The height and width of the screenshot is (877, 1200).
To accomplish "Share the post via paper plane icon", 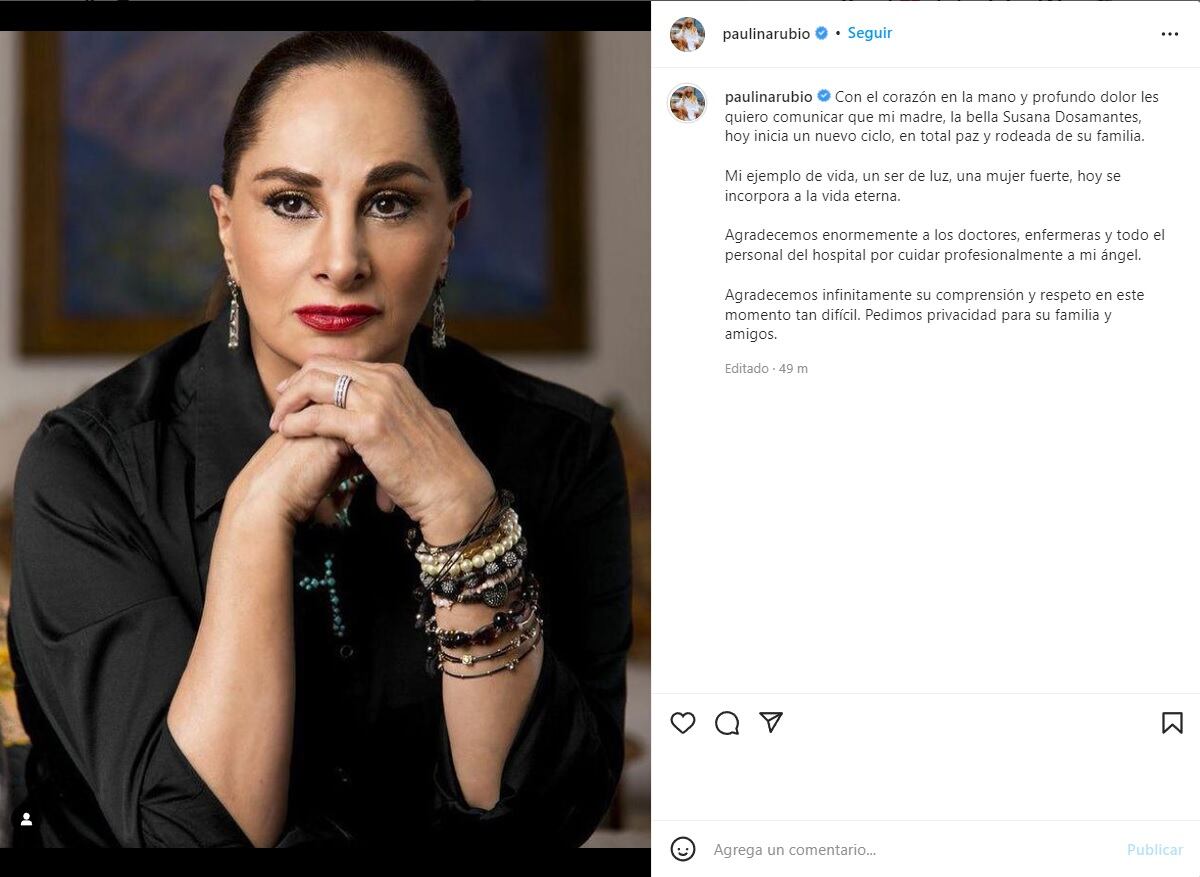I will [x=771, y=722].
